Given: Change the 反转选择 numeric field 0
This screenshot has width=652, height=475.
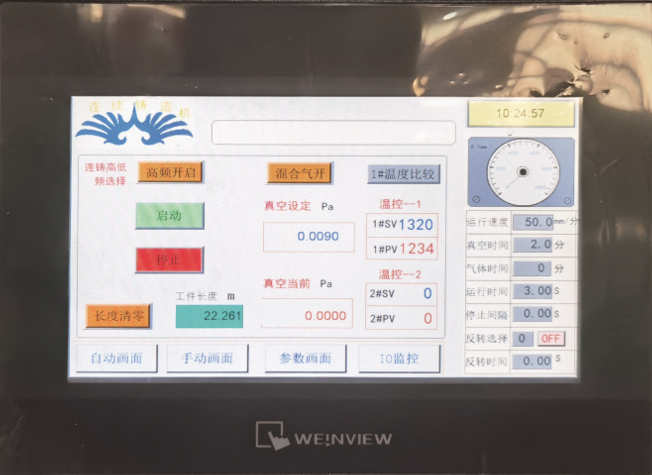Looking at the screenshot, I should coord(522,339).
